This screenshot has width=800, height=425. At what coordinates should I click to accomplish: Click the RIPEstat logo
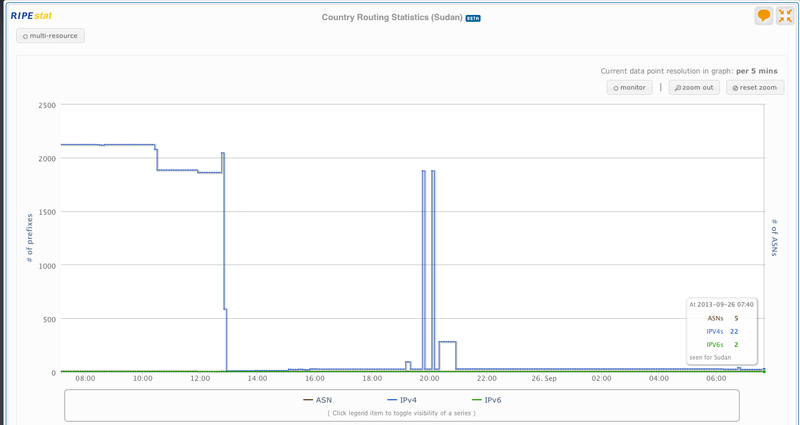[29, 16]
